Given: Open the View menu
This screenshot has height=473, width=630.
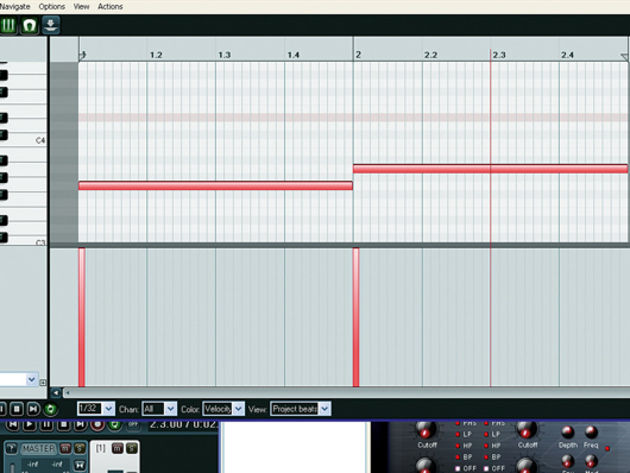Looking at the screenshot, I should click(x=82, y=6).
